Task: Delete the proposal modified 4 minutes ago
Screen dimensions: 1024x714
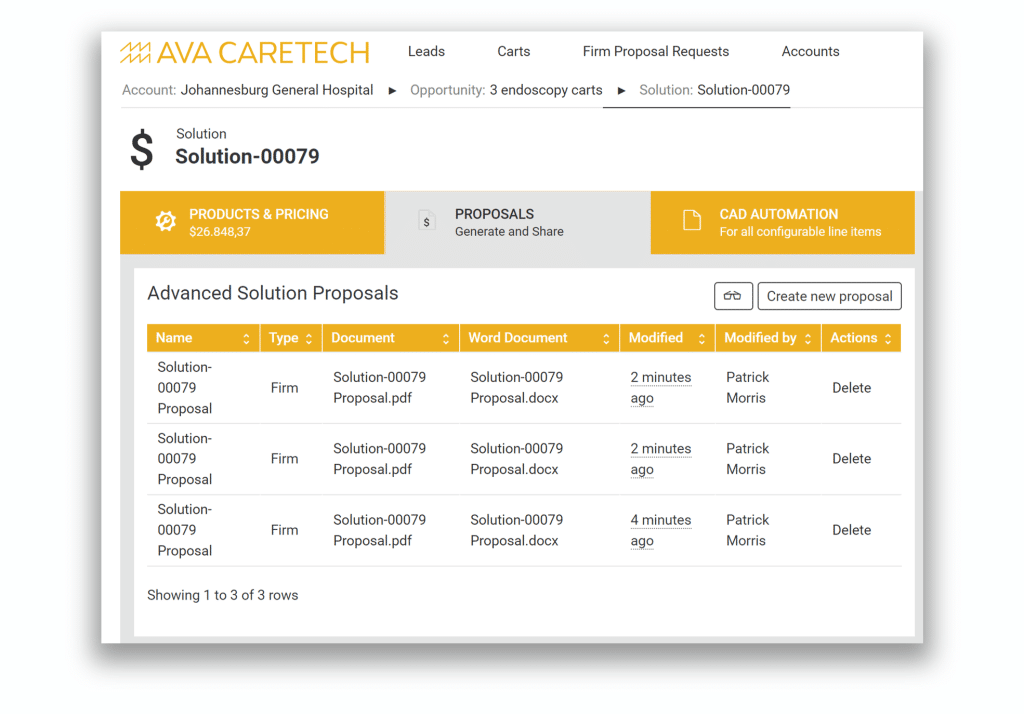Action: 851,530
